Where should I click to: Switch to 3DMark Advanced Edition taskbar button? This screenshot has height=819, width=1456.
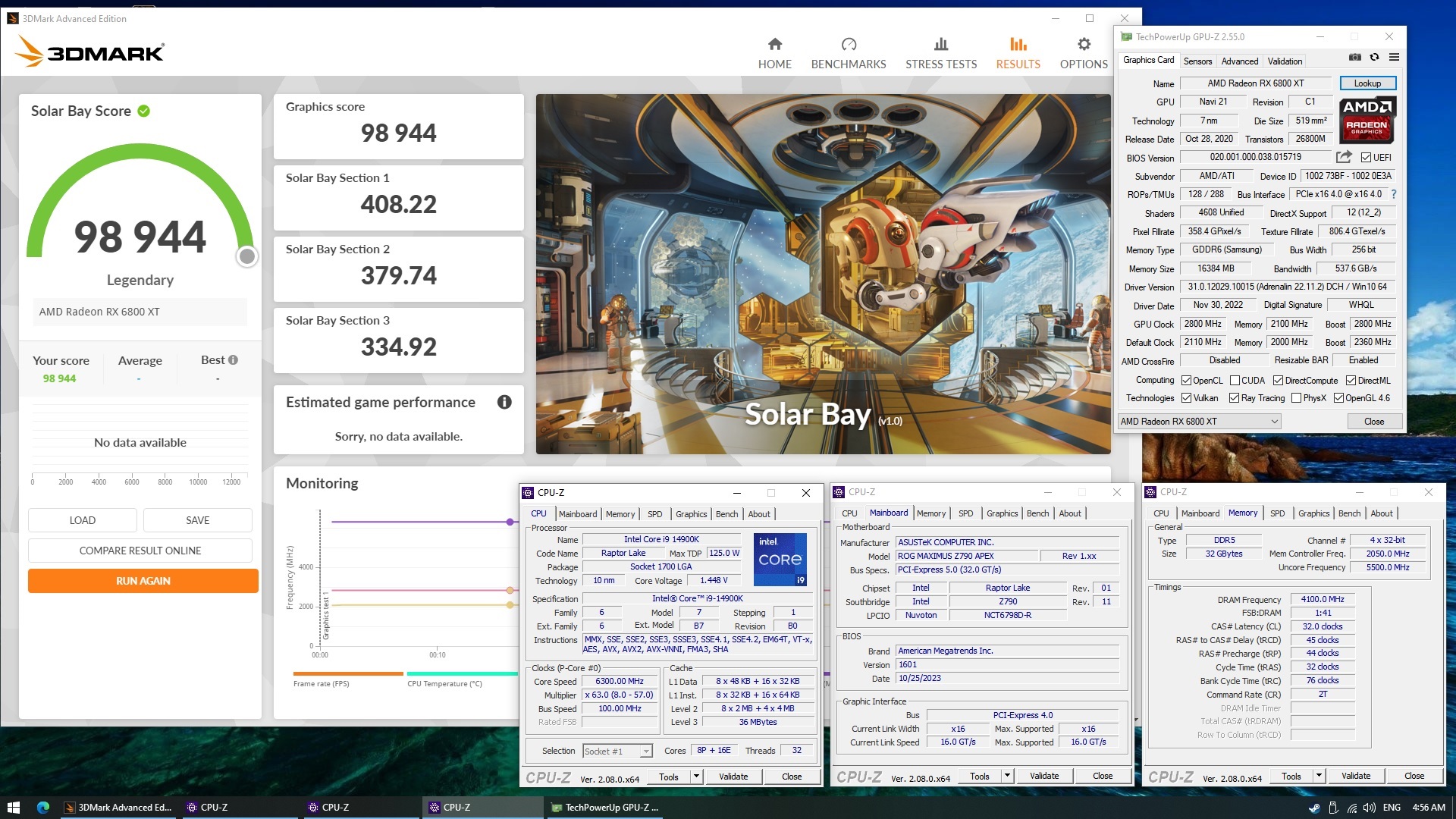(118, 808)
